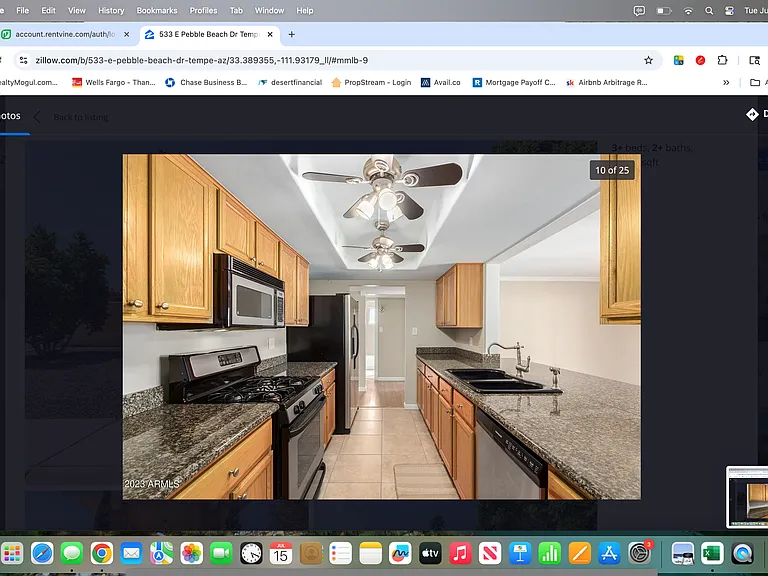Open the Edit menu
The height and width of the screenshot is (576, 768).
pos(48,10)
